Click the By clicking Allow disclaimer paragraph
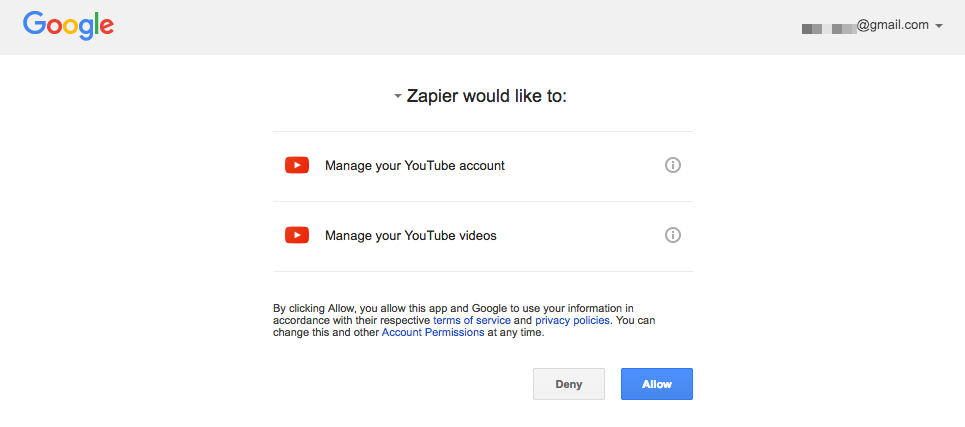Image resolution: width=965 pixels, height=427 pixels. pos(465,321)
